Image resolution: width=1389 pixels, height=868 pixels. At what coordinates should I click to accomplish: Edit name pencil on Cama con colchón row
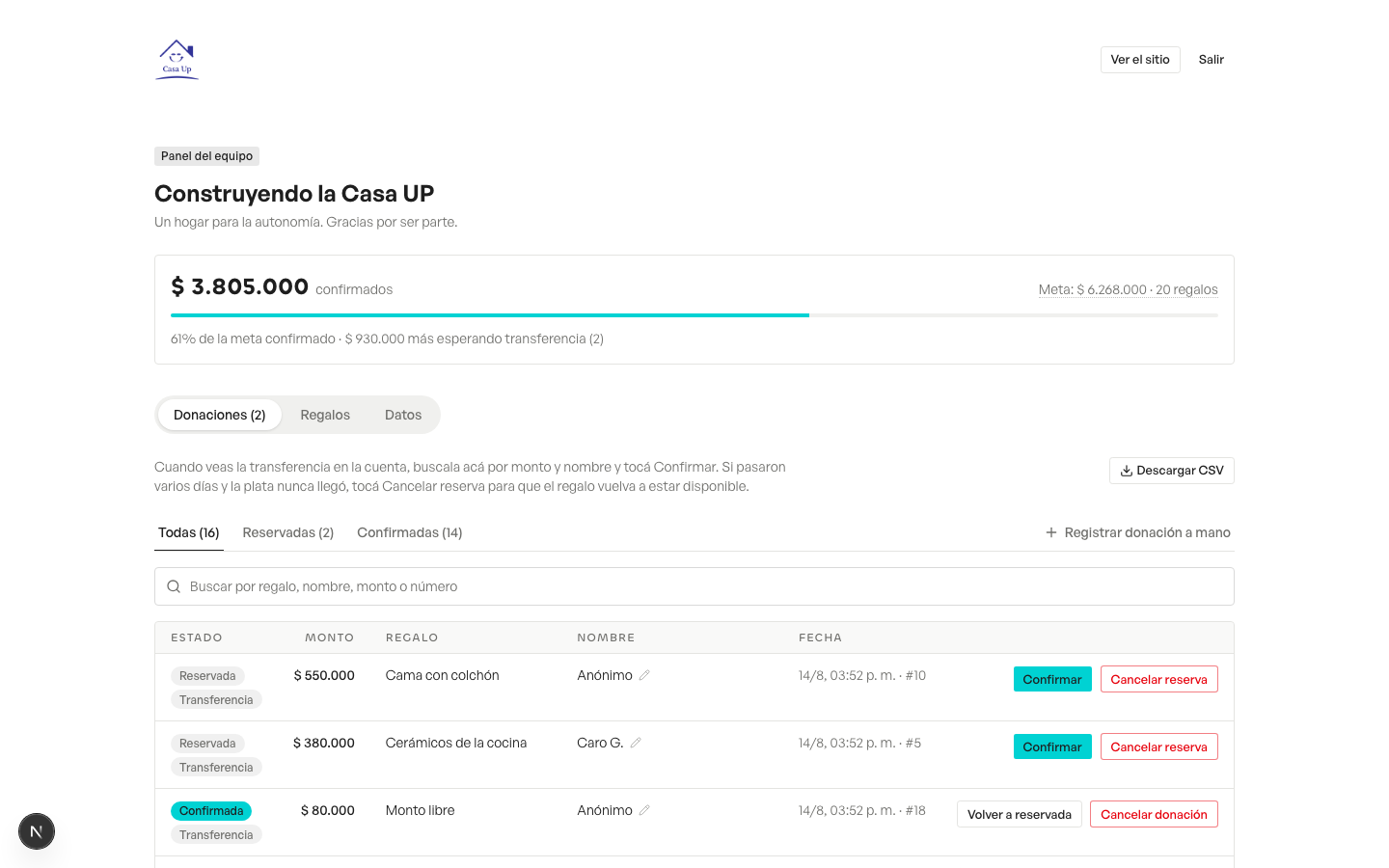click(644, 675)
